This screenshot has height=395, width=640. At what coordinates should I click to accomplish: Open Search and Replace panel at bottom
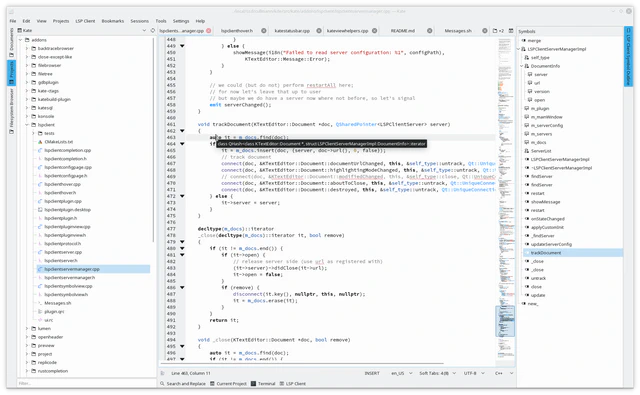coord(182,384)
